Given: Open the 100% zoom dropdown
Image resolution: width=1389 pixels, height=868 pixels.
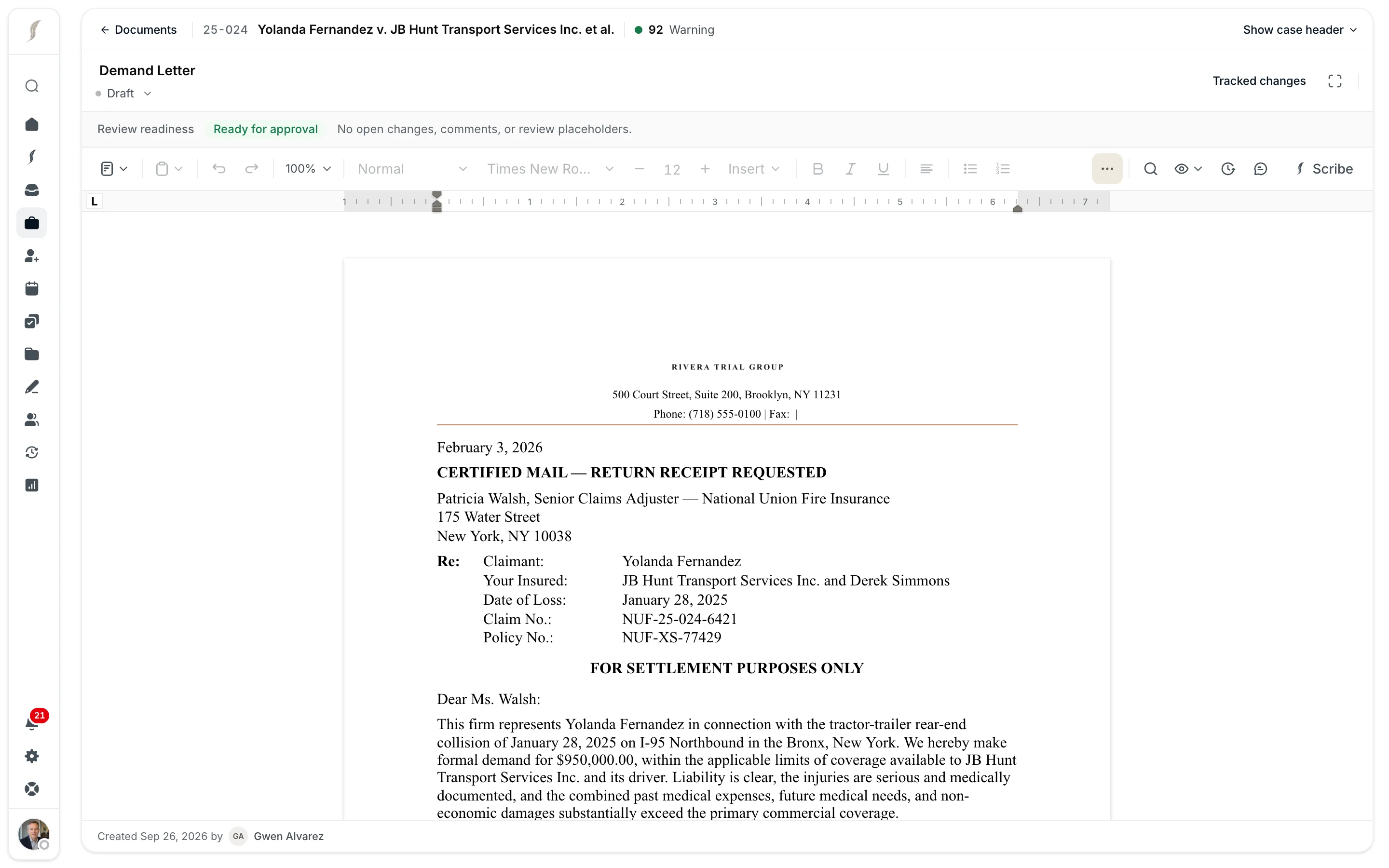Looking at the screenshot, I should [308, 169].
